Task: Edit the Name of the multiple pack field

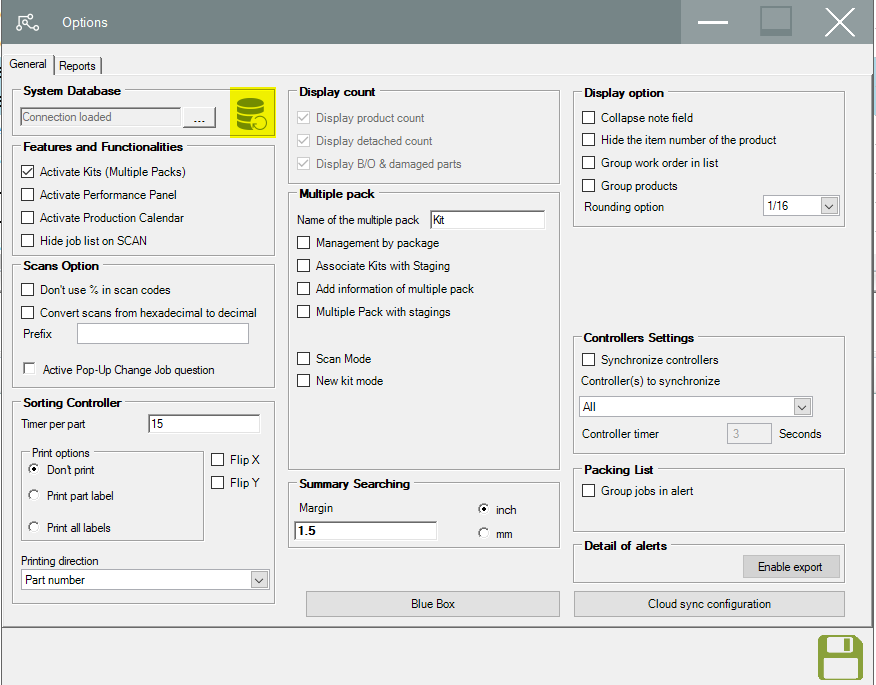Action: pos(487,220)
